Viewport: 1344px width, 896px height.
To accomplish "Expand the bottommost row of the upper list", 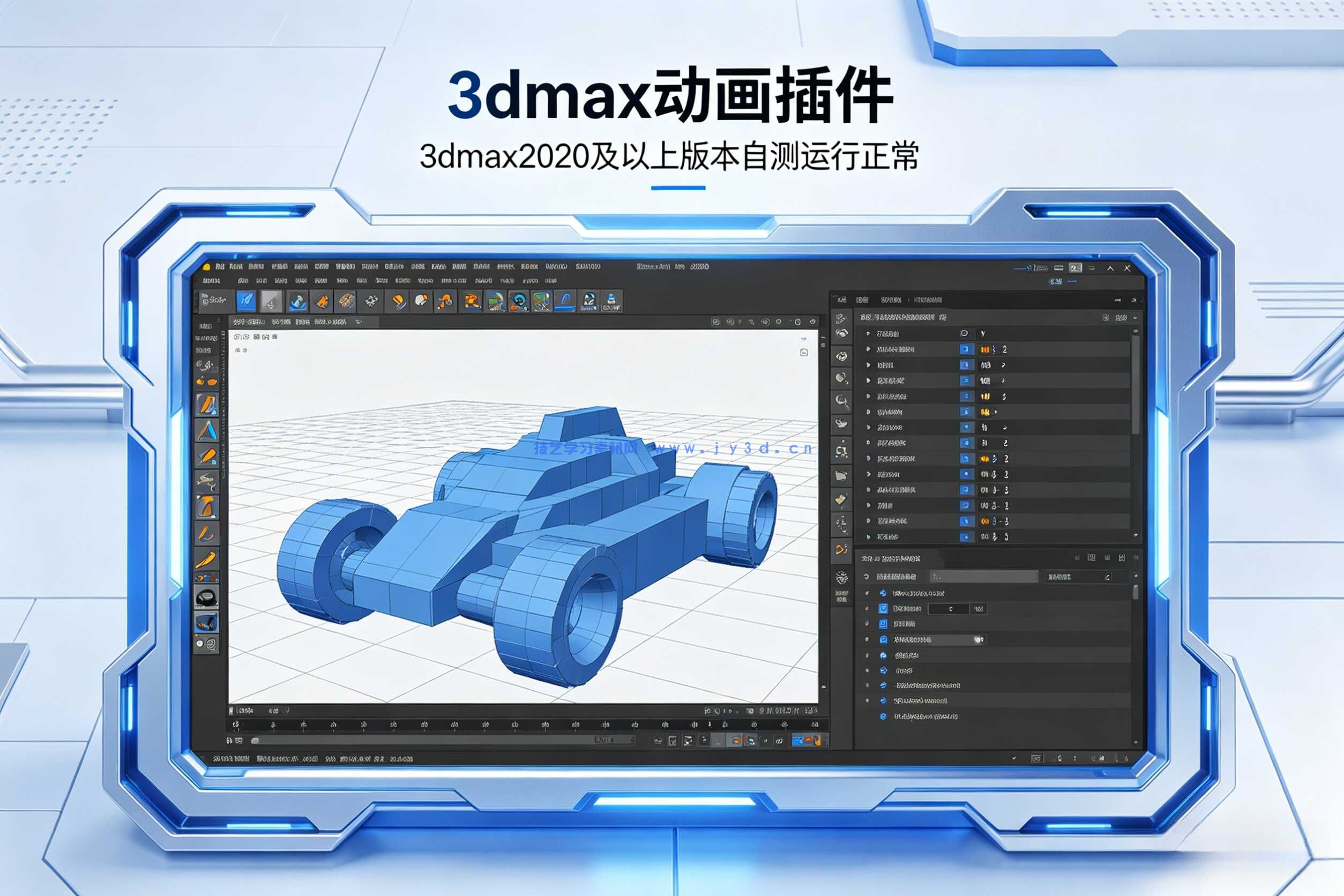I will (869, 536).
